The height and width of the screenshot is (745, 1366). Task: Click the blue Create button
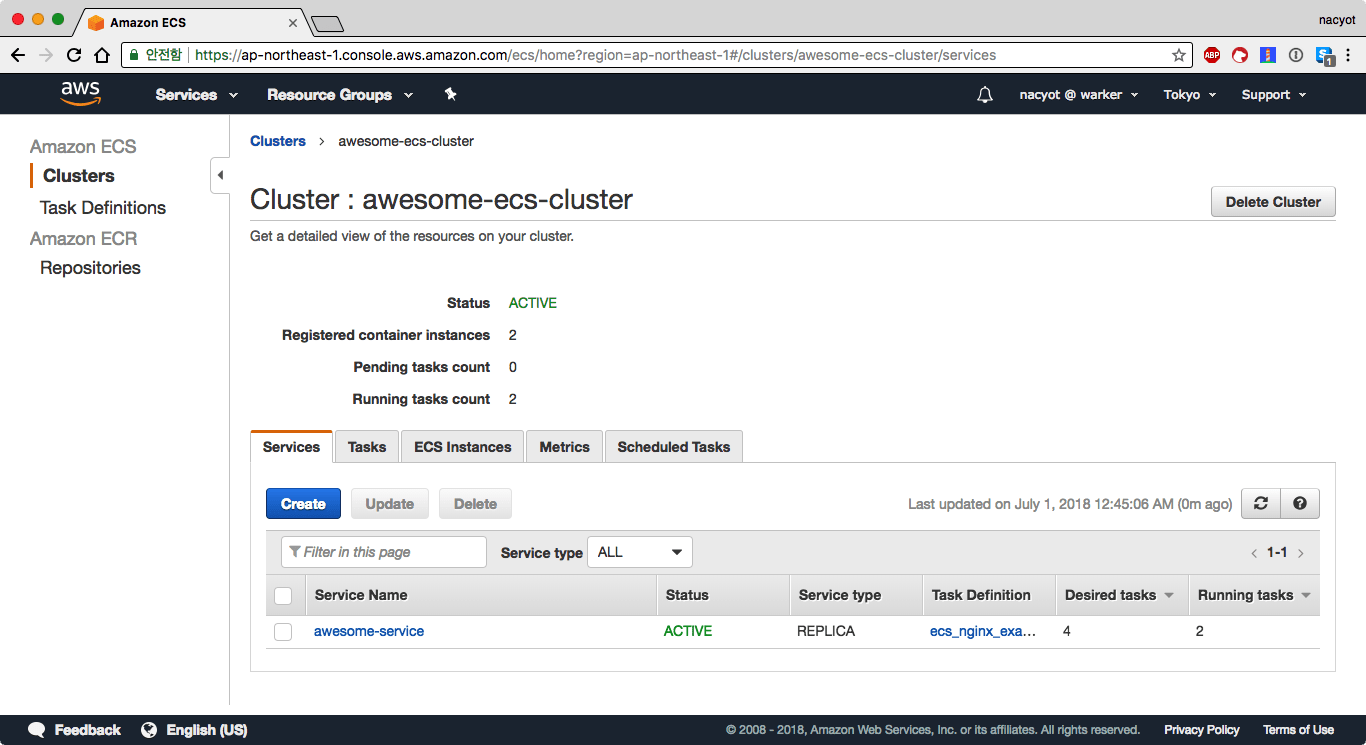(x=303, y=504)
